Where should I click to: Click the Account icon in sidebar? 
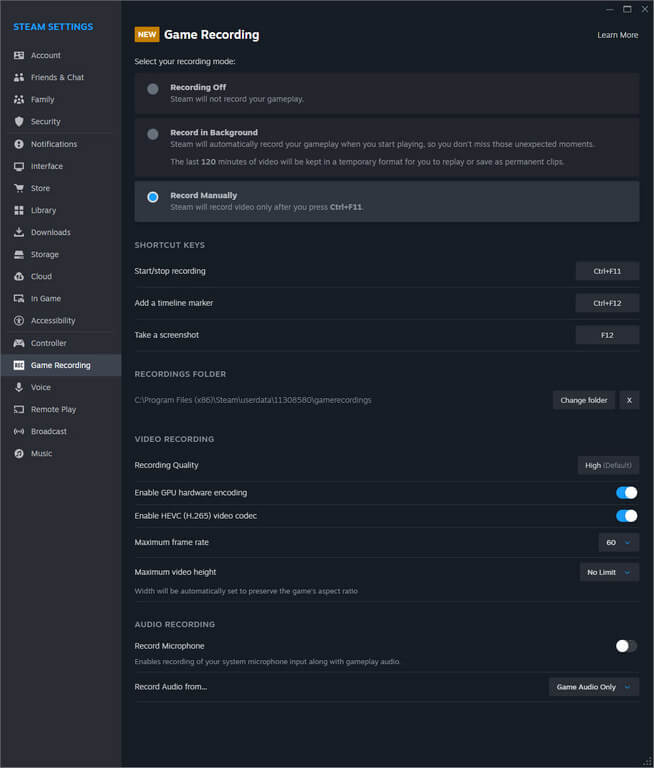(19, 56)
